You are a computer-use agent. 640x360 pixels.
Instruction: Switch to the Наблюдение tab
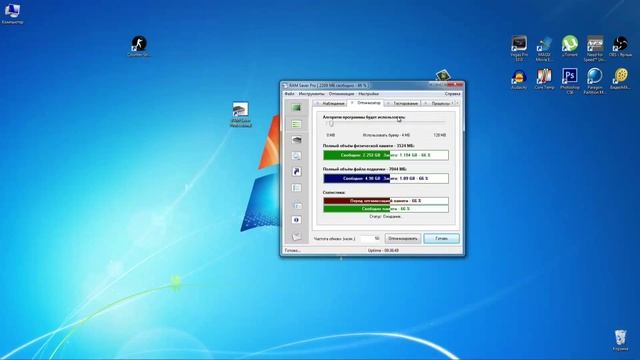click(330, 103)
